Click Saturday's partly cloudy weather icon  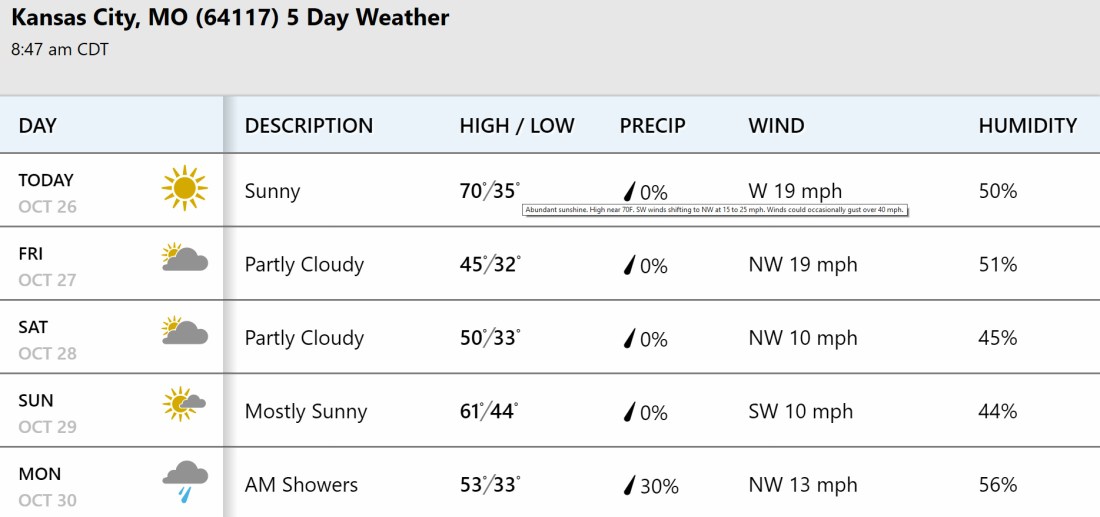coord(184,332)
